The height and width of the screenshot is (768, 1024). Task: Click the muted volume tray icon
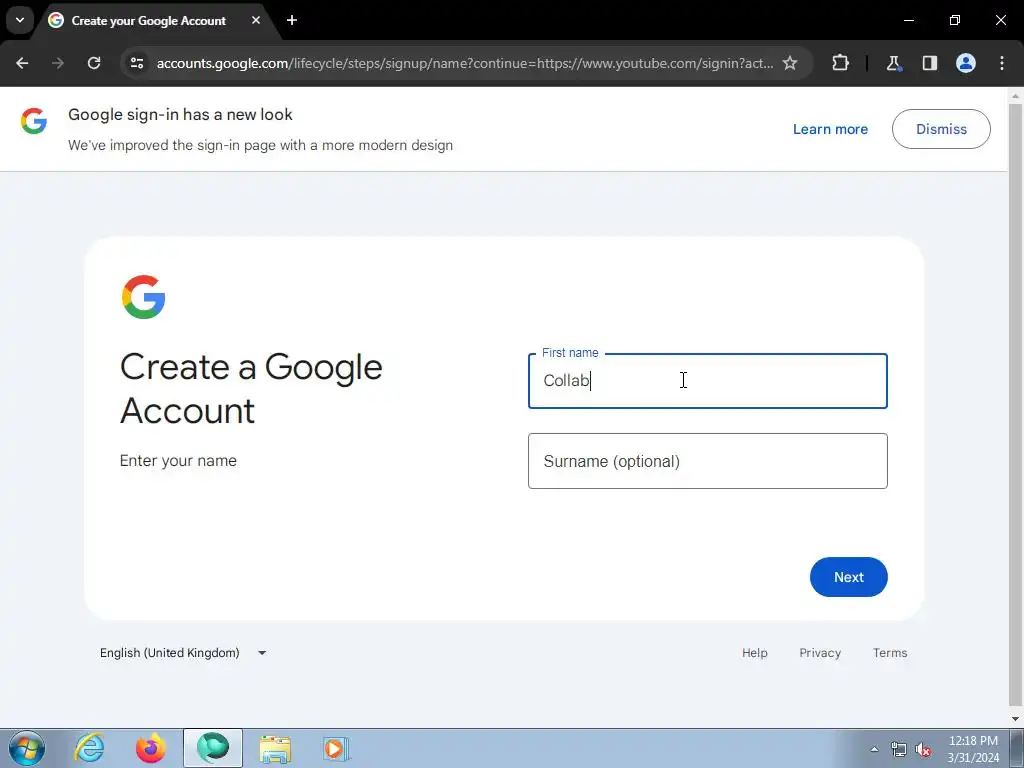click(x=923, y=750)
